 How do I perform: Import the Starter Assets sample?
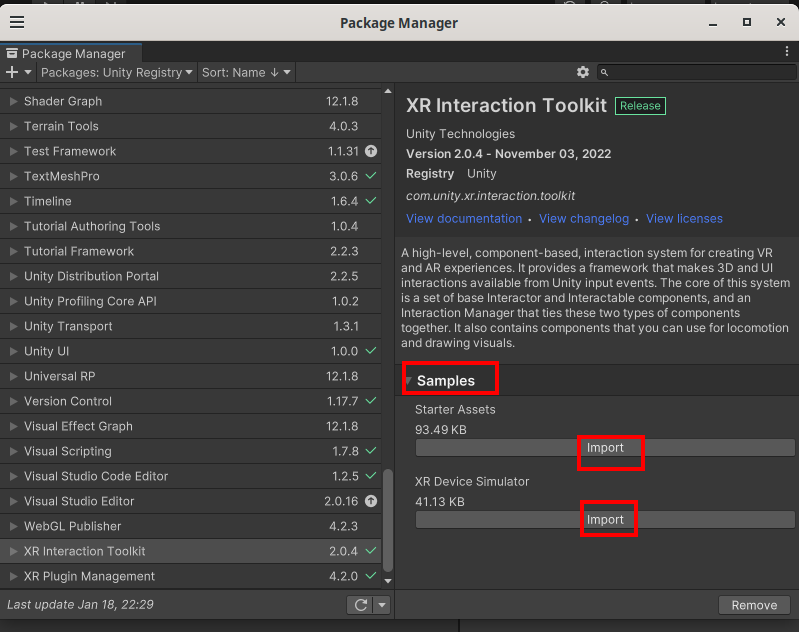[x=605, y=448]
